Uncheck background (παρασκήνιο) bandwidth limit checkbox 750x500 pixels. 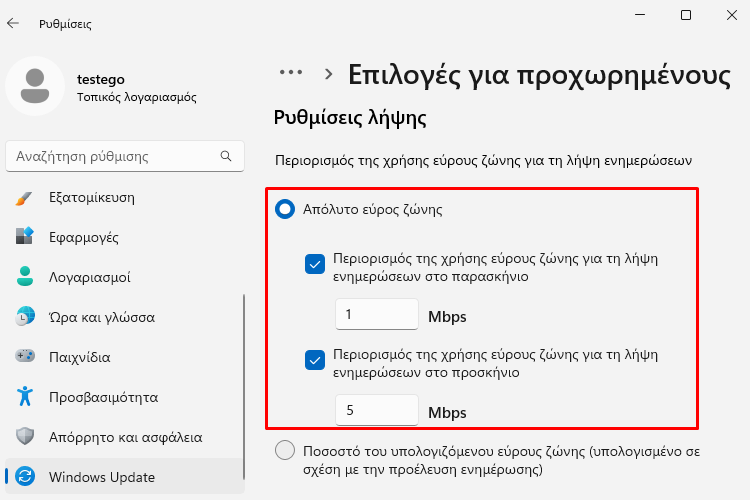point(315,264)
